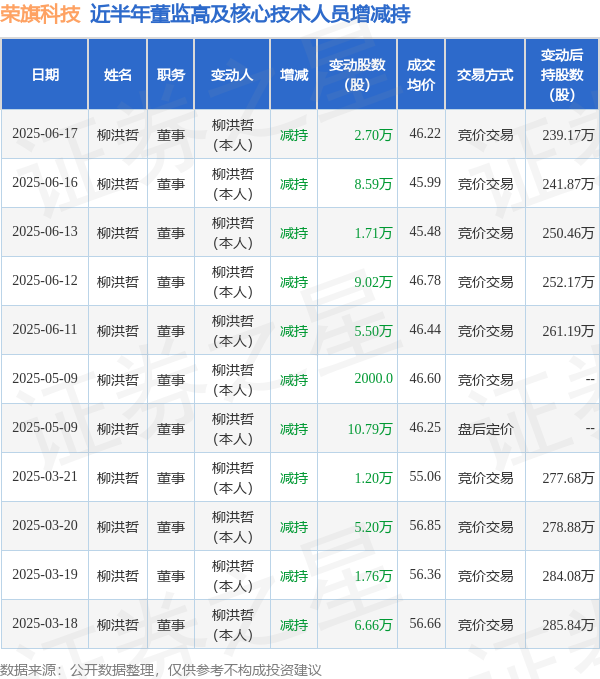Image resolution: width=600 pixels, height=679 pixels.
Task: Click the 近半年董监高及核心技术人员增减持 heading
Action: (x=250, y=14)
